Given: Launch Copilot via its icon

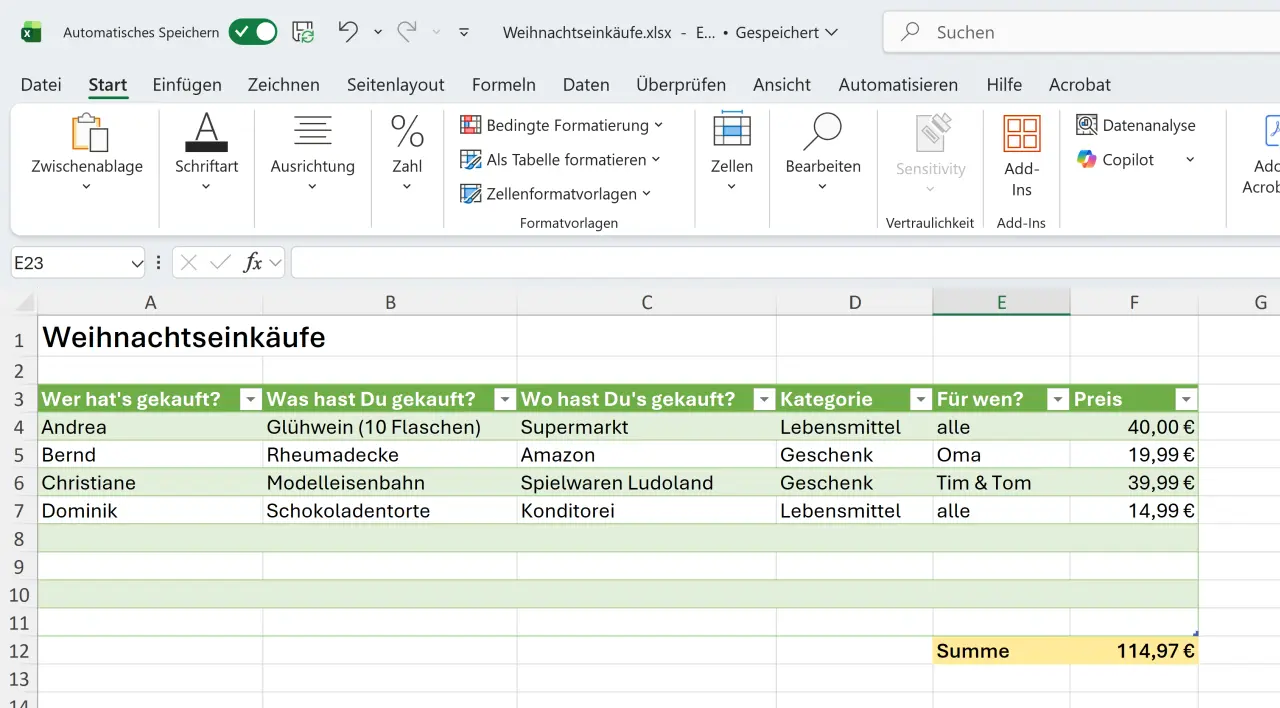Looking at the screenshot, I should pos(1089,159).
